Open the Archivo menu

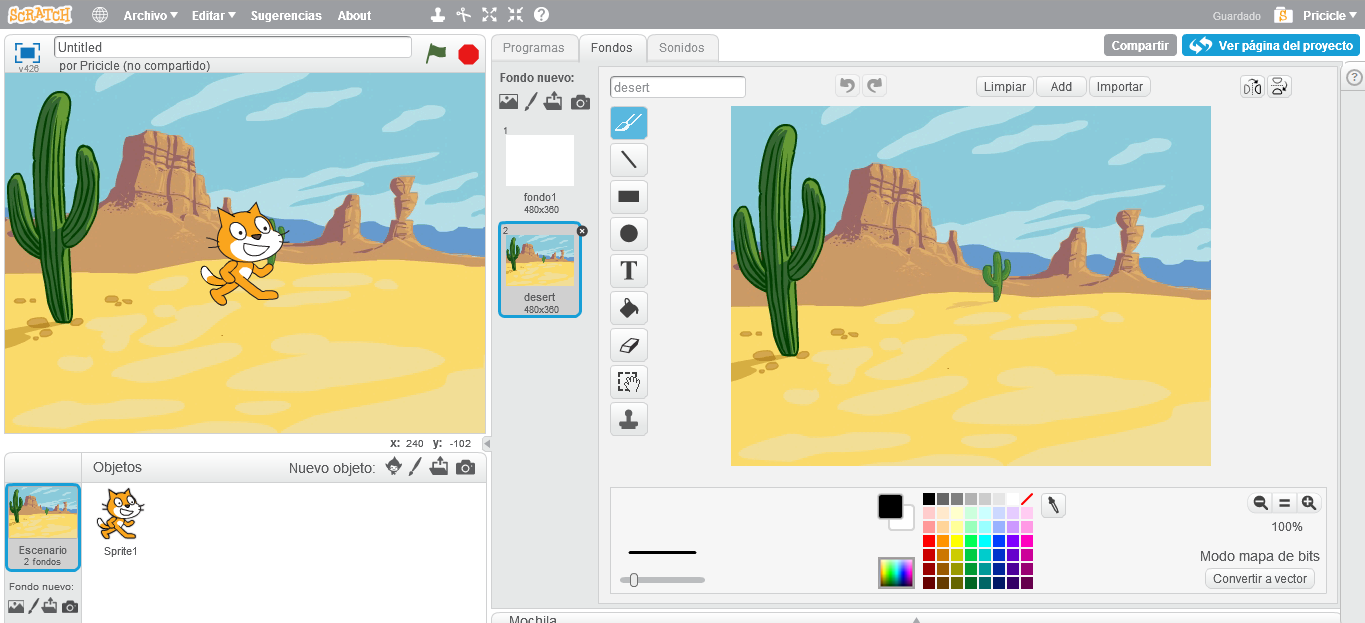click(150, 15)
